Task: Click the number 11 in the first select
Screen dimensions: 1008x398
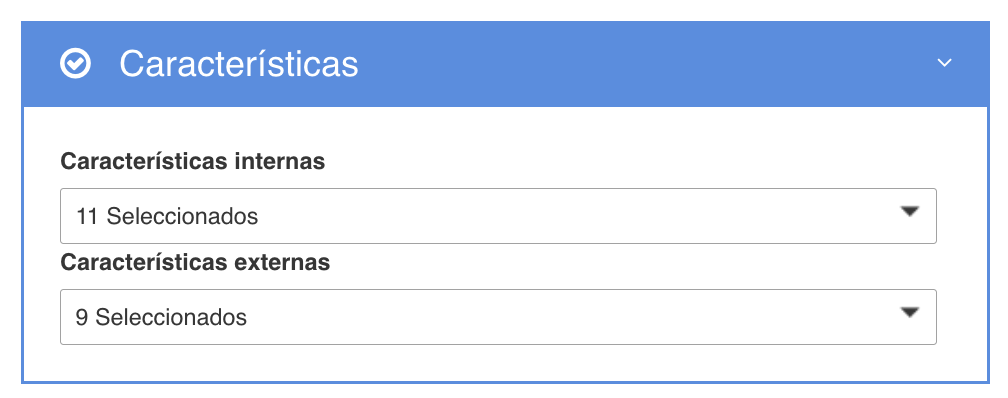Action: tap(87, 217)
